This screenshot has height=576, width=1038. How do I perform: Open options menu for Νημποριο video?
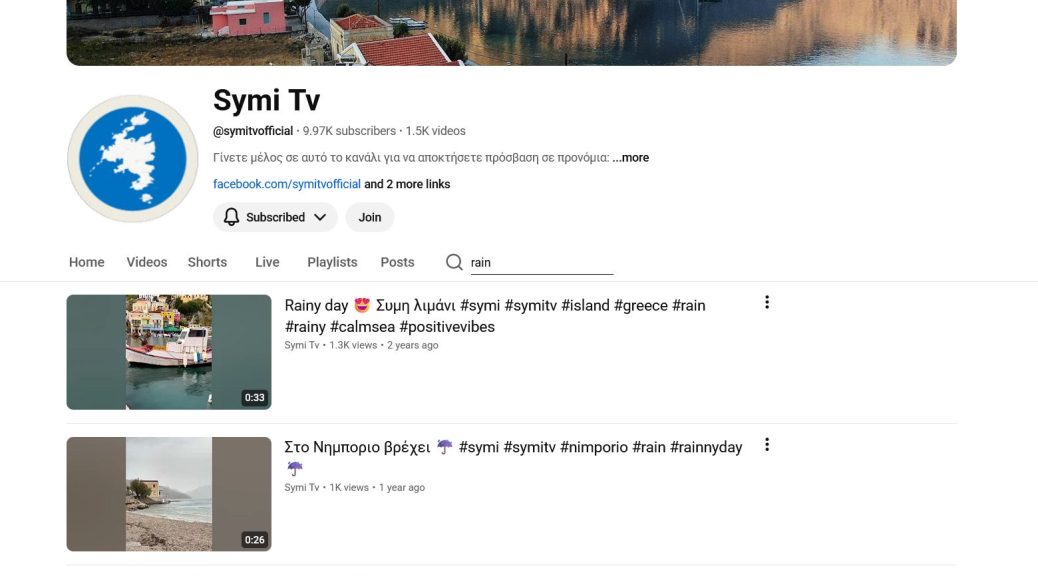point(767,445)
